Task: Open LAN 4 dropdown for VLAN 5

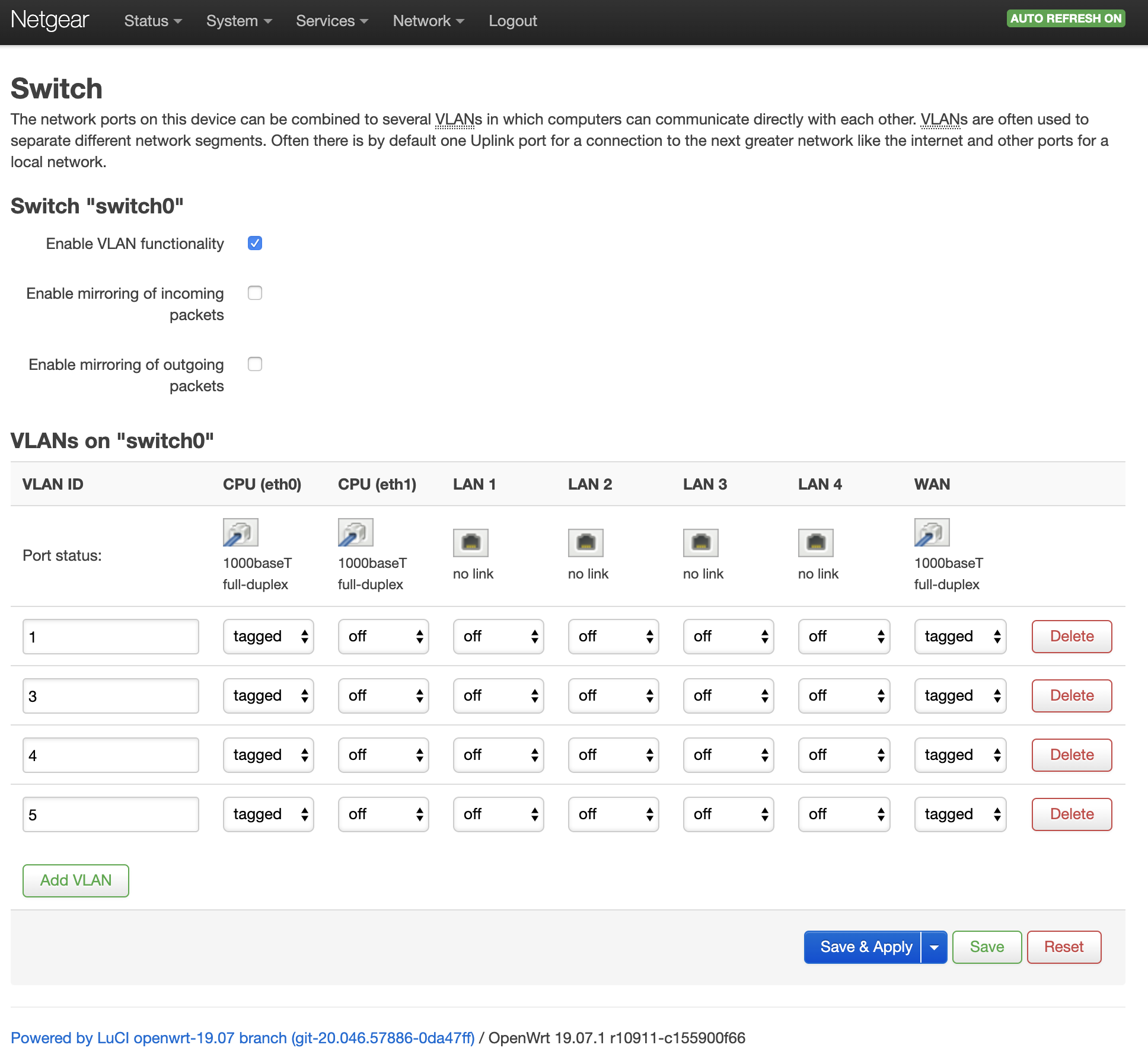Action: pos(844,814)
